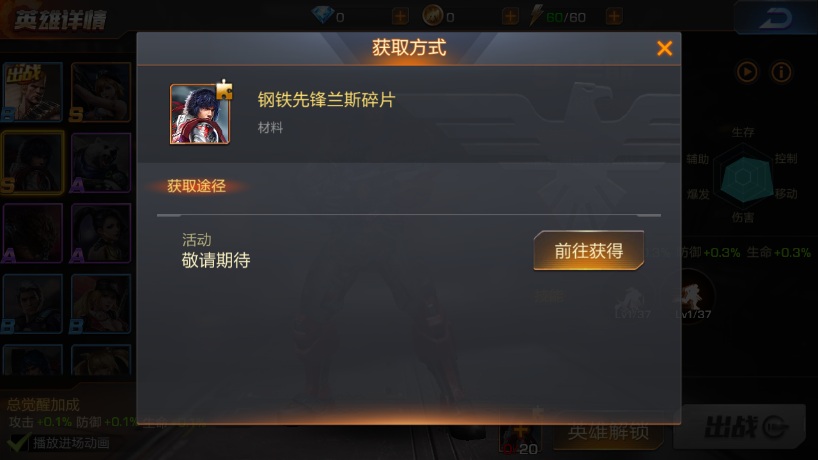Image resolution: width=818 pixels, height=460 pixels.
Task: Select the S-rank hero in top row
Action: pyautogui.click(x=100, y=92)
